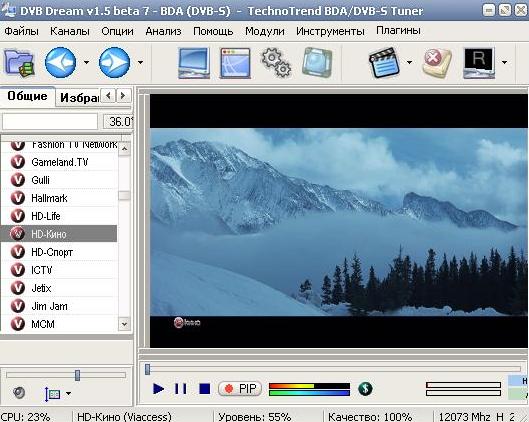Expand the aspect ratio icon dropdown arrow
The width and height of the screenshot is (529, 422).
68,393
